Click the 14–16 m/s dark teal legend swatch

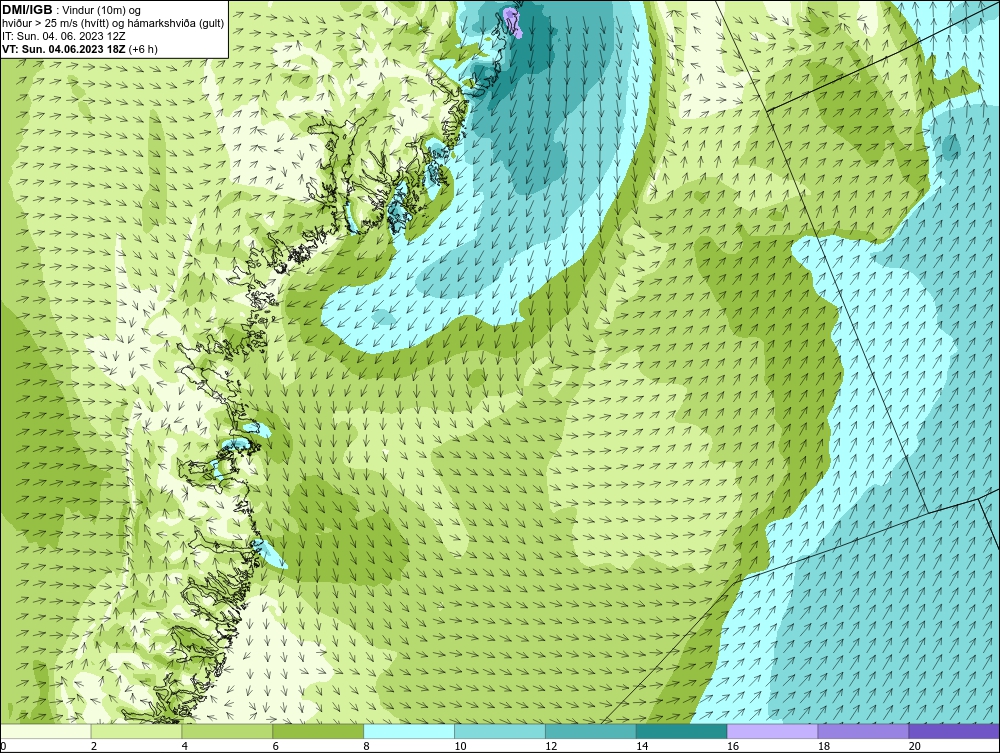click(x=682, y=731)
